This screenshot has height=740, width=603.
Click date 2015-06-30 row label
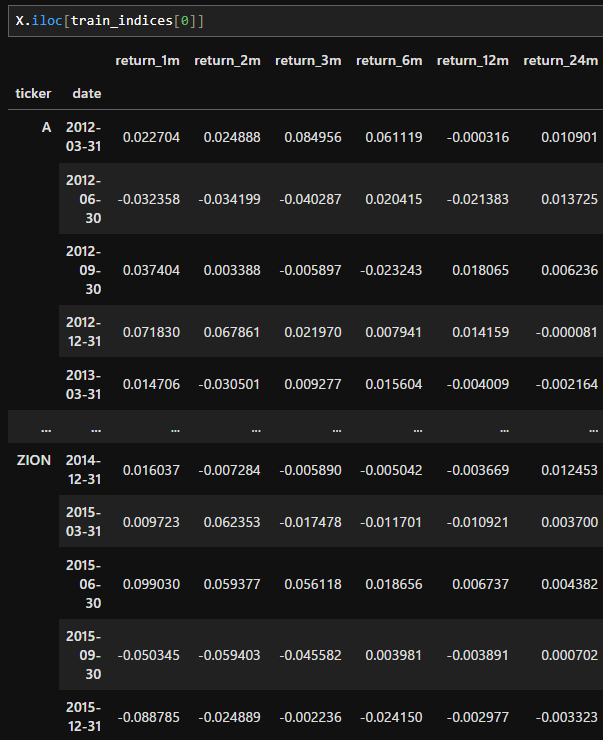[84, 584]
